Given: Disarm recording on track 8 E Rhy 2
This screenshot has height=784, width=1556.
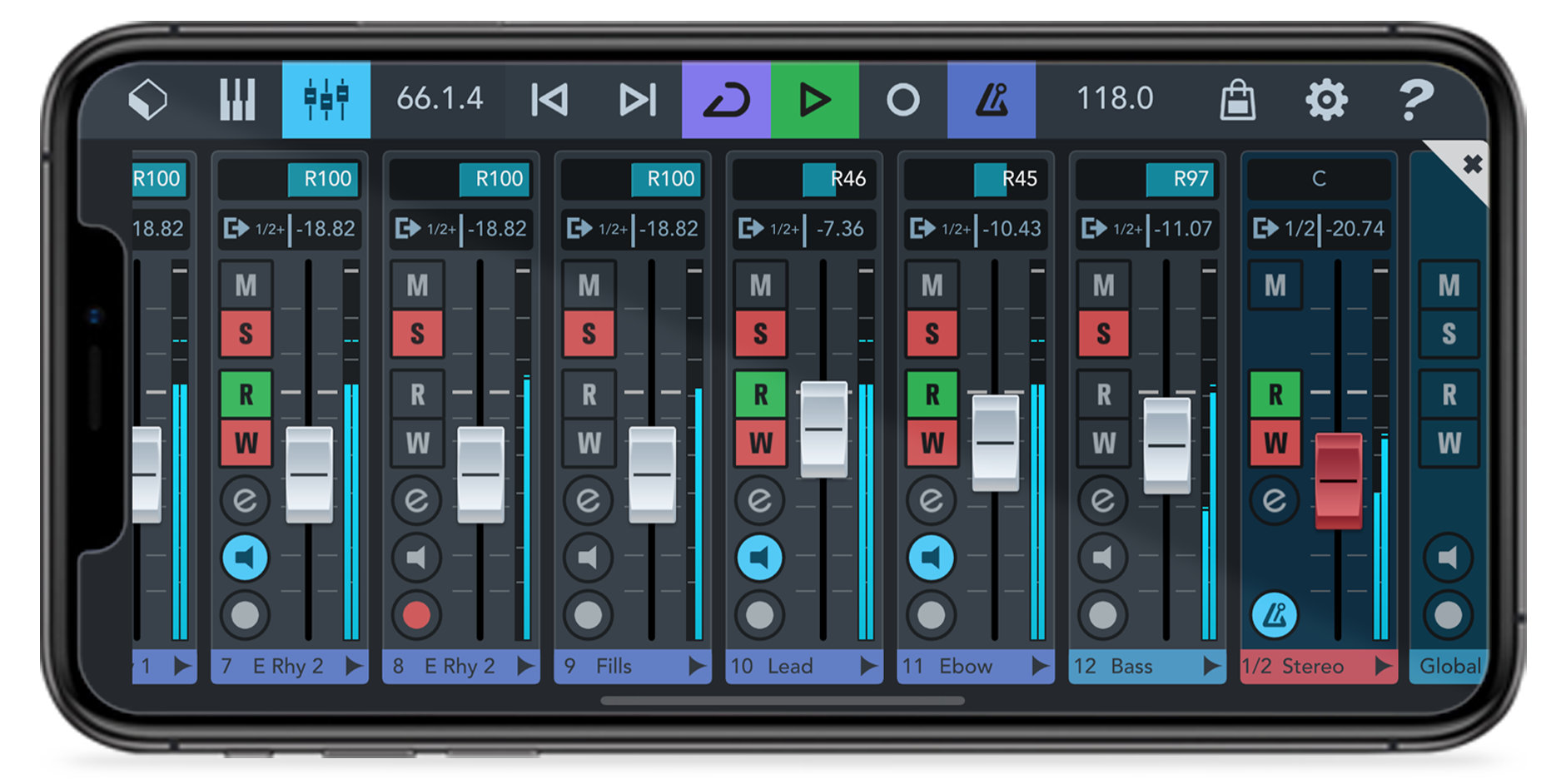Looking at the screenshot, I should [x=417, y=616].
